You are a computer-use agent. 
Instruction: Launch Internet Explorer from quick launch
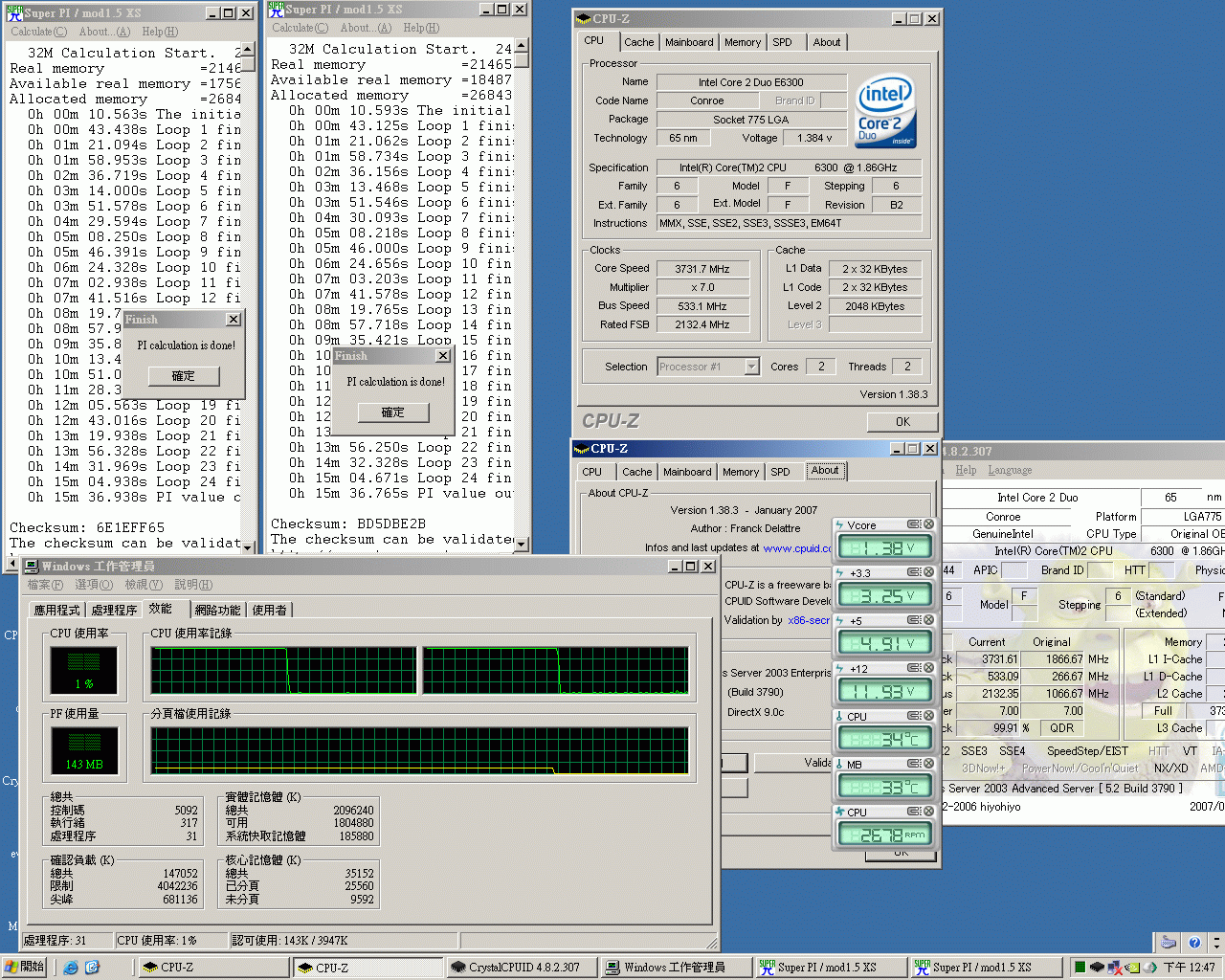point(71,968)
